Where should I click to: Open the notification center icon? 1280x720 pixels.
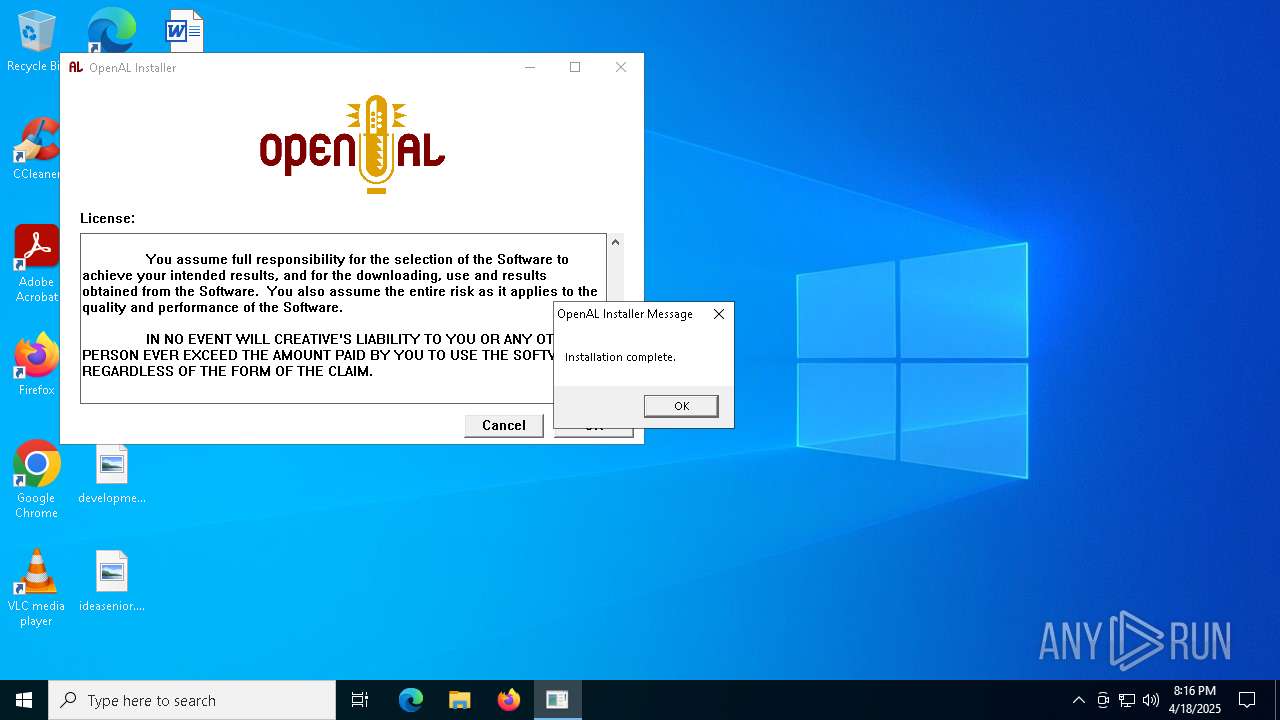click(x=1247, y=700)
